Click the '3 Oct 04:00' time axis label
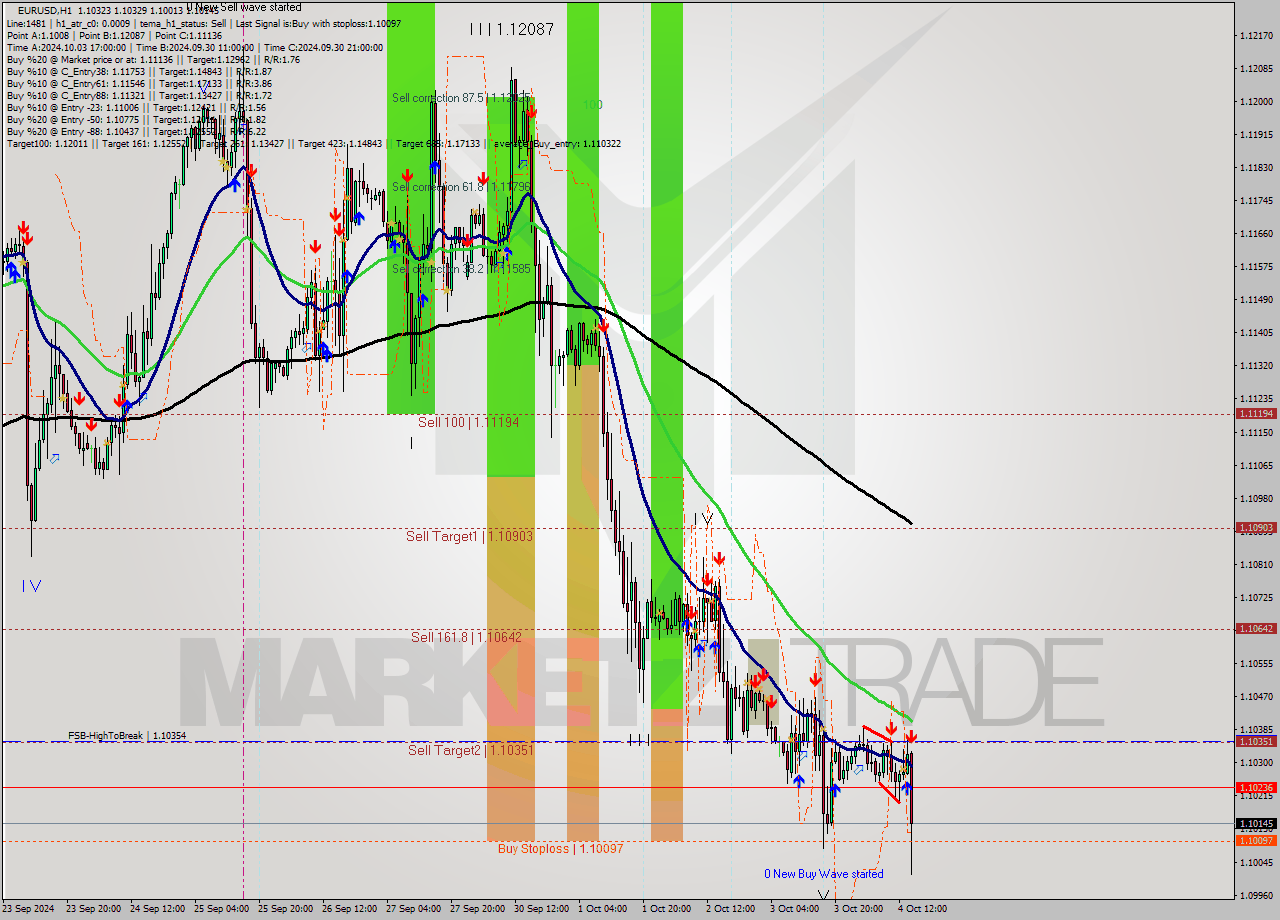Image resolution: width=1280 pixels, height=920 pixels. click(x=795, y=909)
